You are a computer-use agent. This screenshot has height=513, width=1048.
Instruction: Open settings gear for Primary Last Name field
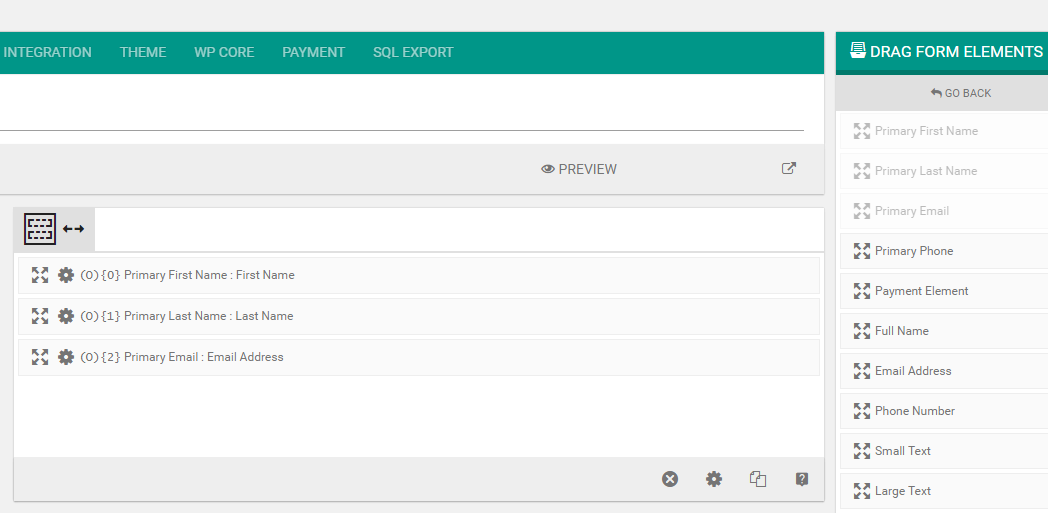[x=66, y=316]
